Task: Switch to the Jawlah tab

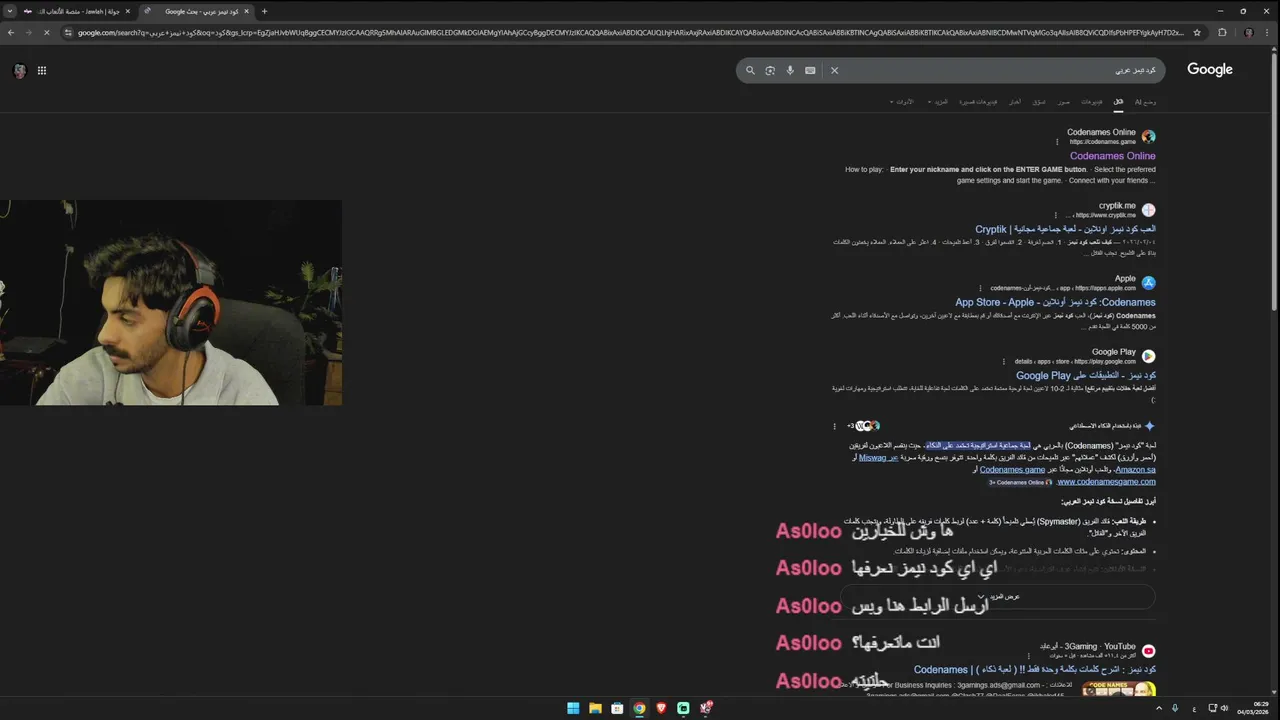Action: [77, 11]
